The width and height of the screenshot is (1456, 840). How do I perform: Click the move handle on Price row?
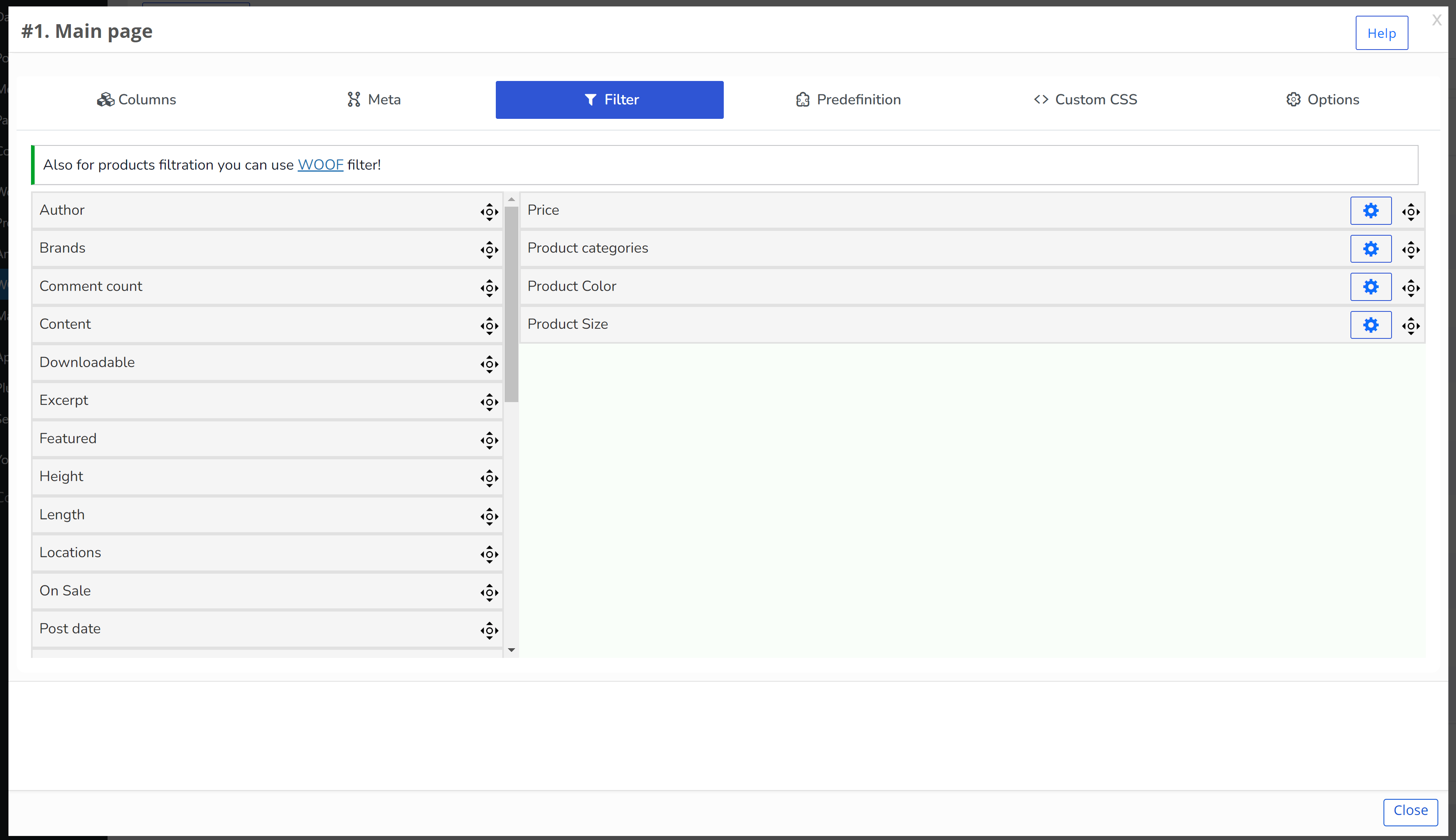coord(1410,212)
